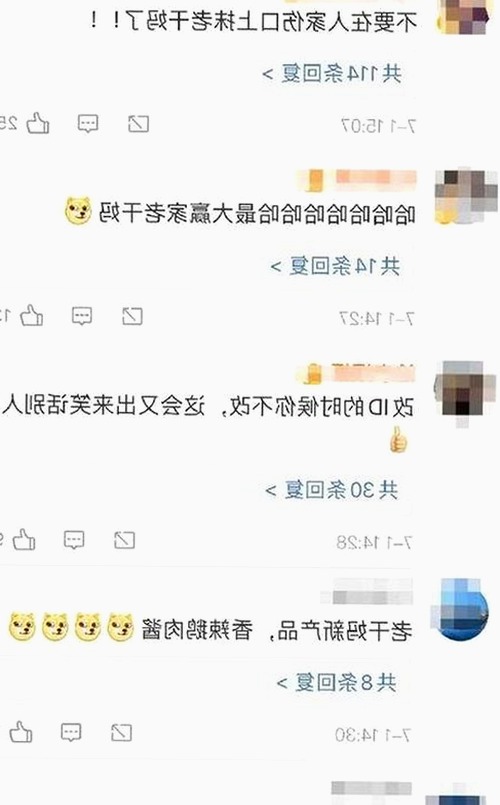Like the comment posted at 7-1 14:27
Screen dimensions: 500x805
pyautogui.click(x=31, y=315)
